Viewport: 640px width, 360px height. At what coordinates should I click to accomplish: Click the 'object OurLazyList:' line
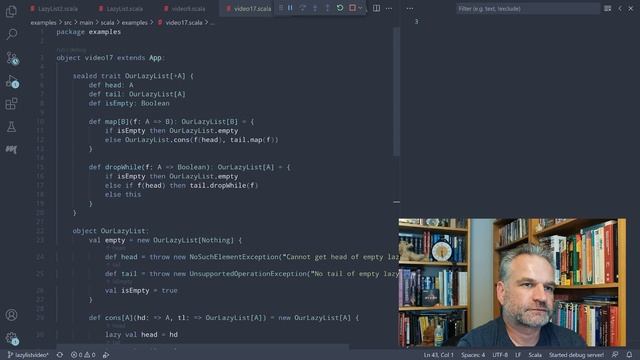[x=111, y=231]
